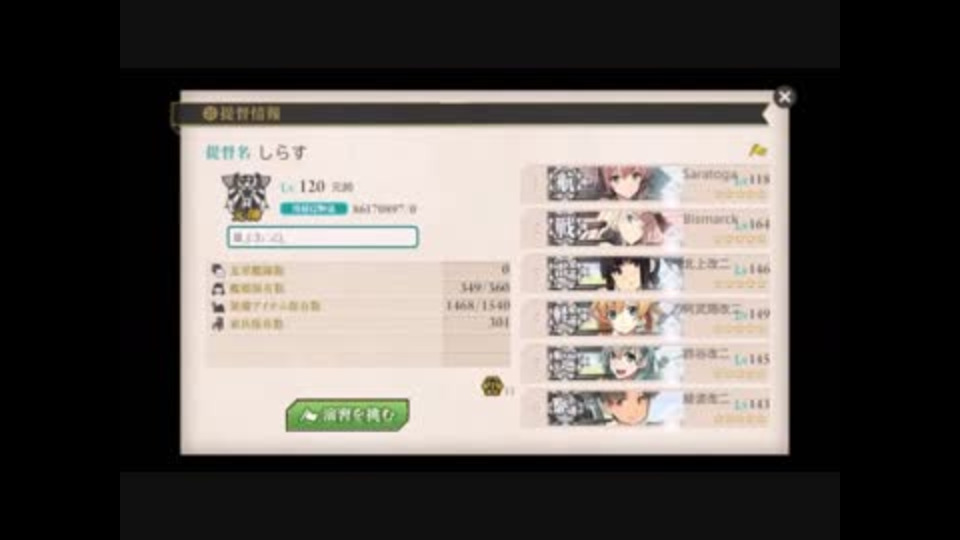Click the compass icon in title bar
Viewport: 960px width, 540px height.
click(x=209, y=113)
